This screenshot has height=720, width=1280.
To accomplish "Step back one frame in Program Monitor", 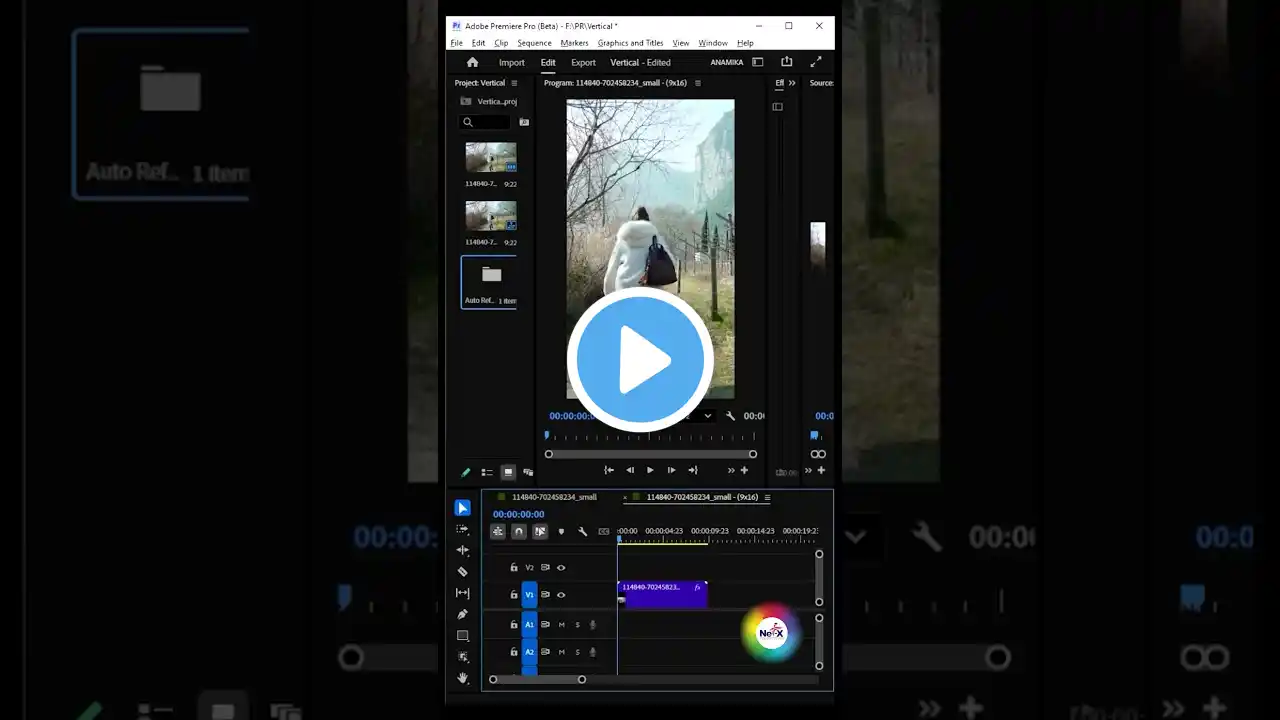I will pyautogui.click(x=630, y=470).
